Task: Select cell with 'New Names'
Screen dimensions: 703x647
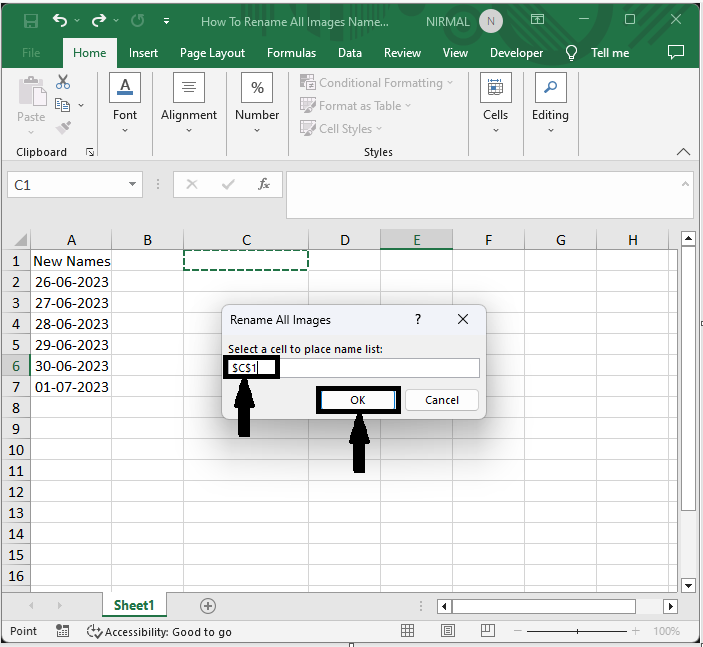Action: pos(71,261)
